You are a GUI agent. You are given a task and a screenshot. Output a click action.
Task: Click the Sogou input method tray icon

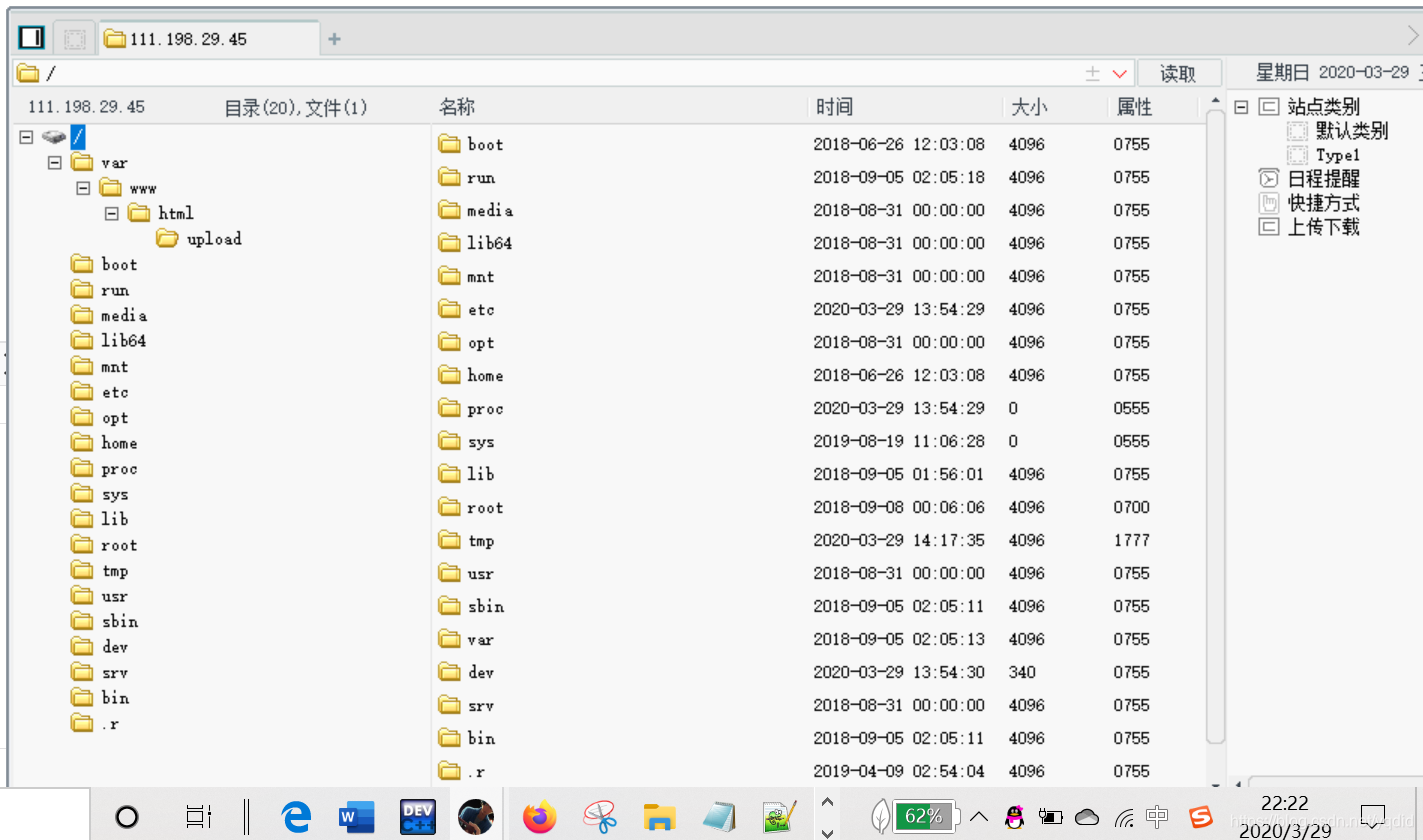[x=1200, y=817]
